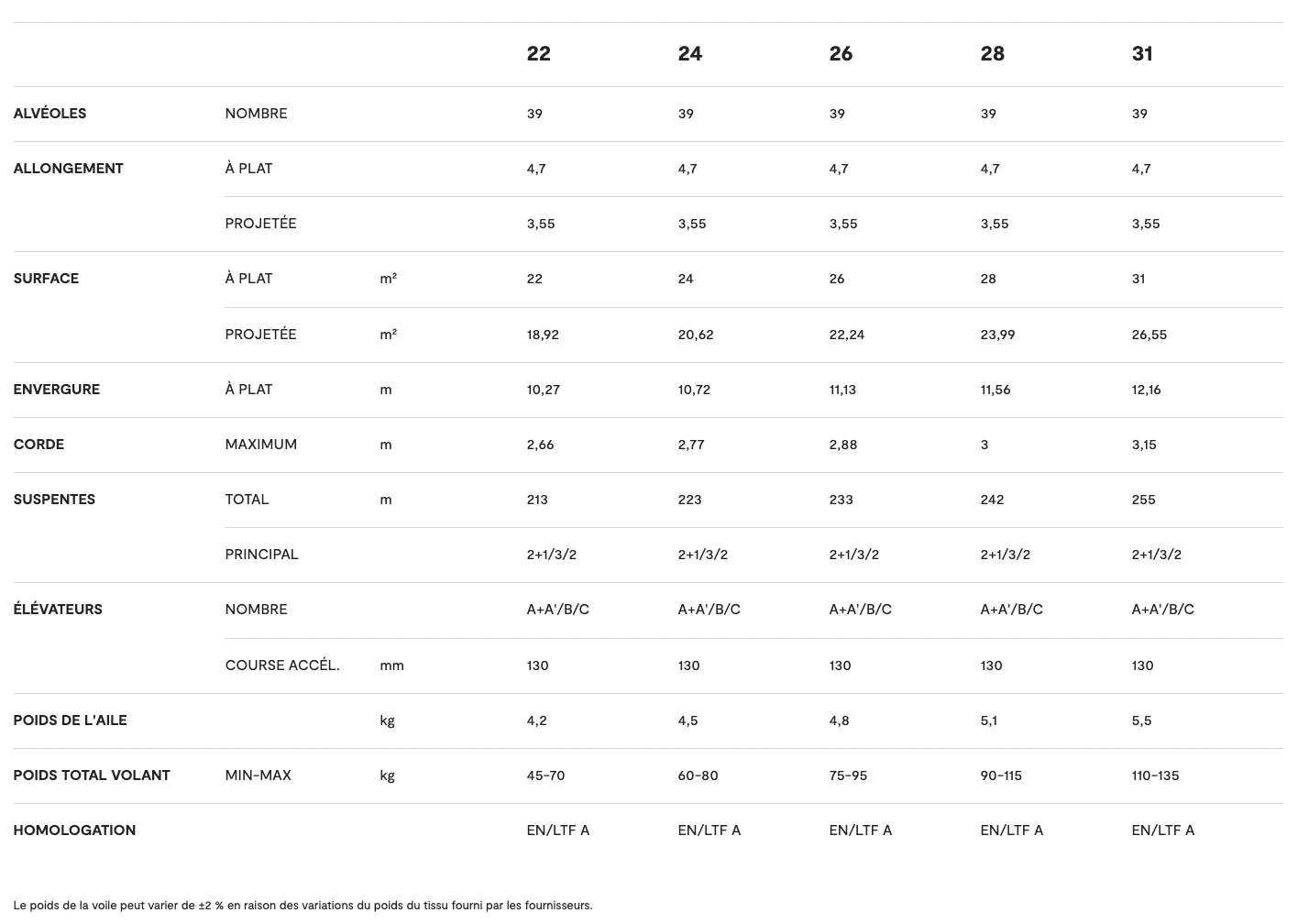
Task: Click the bold size 26 column header
Action: click(x=840, y=54)
